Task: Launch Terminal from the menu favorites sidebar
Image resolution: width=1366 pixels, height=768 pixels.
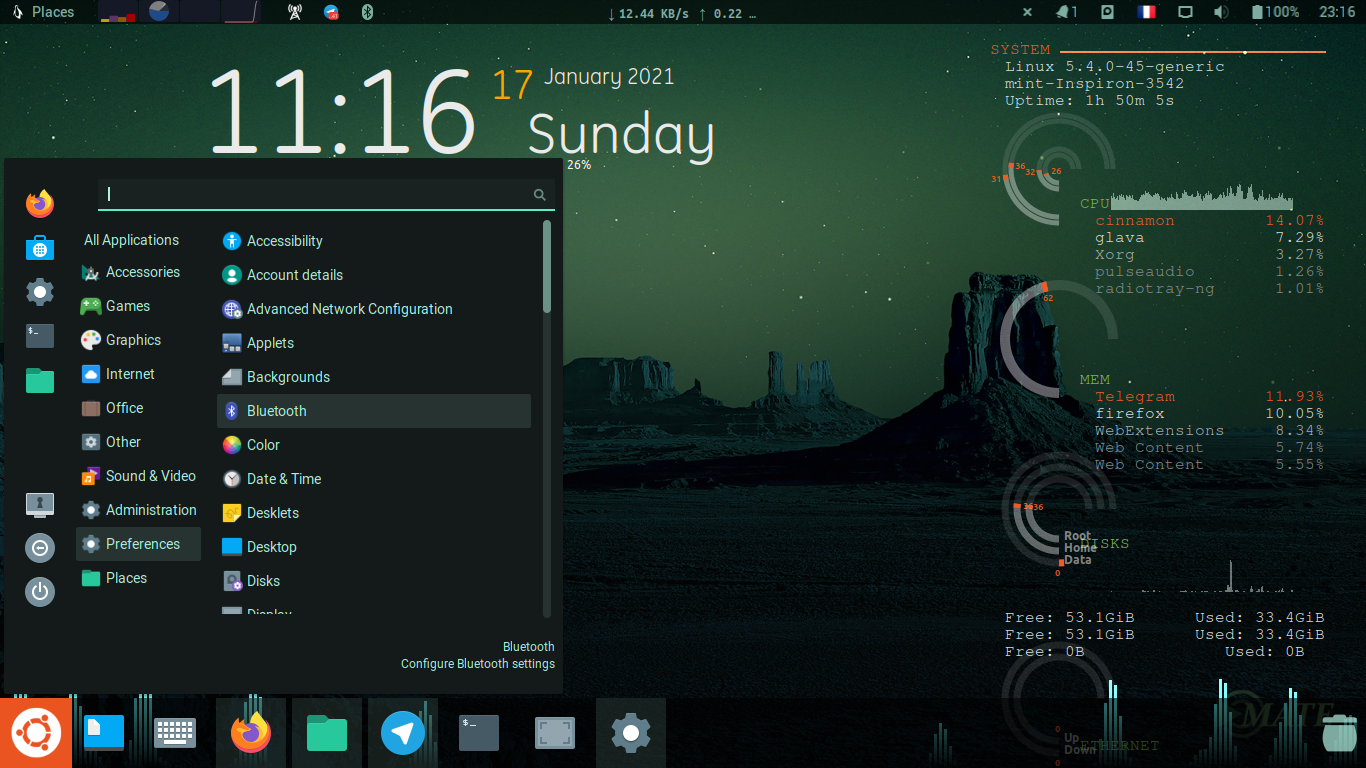Action: click(40, 336)
